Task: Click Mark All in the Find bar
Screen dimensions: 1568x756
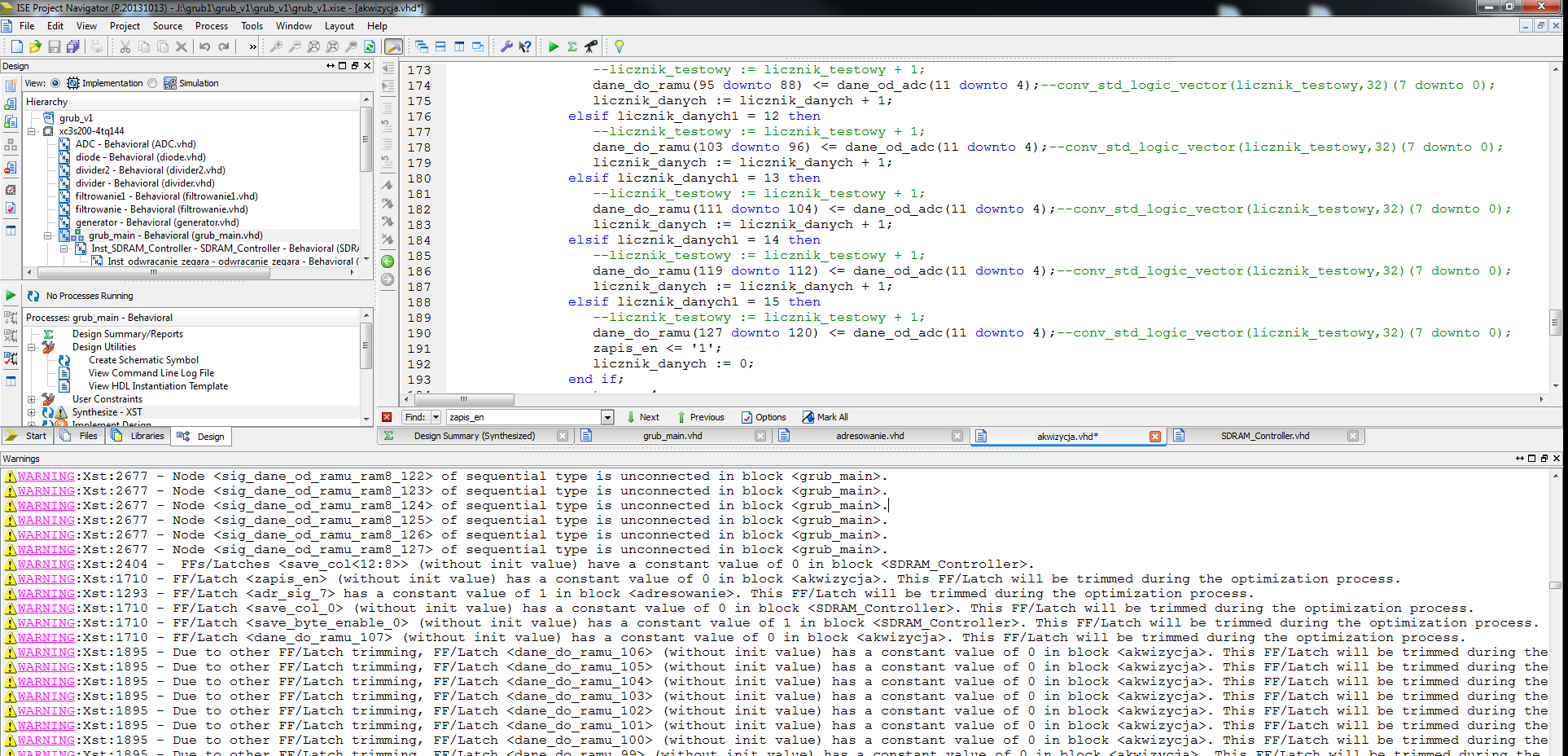Action: (x=825, y=417)
